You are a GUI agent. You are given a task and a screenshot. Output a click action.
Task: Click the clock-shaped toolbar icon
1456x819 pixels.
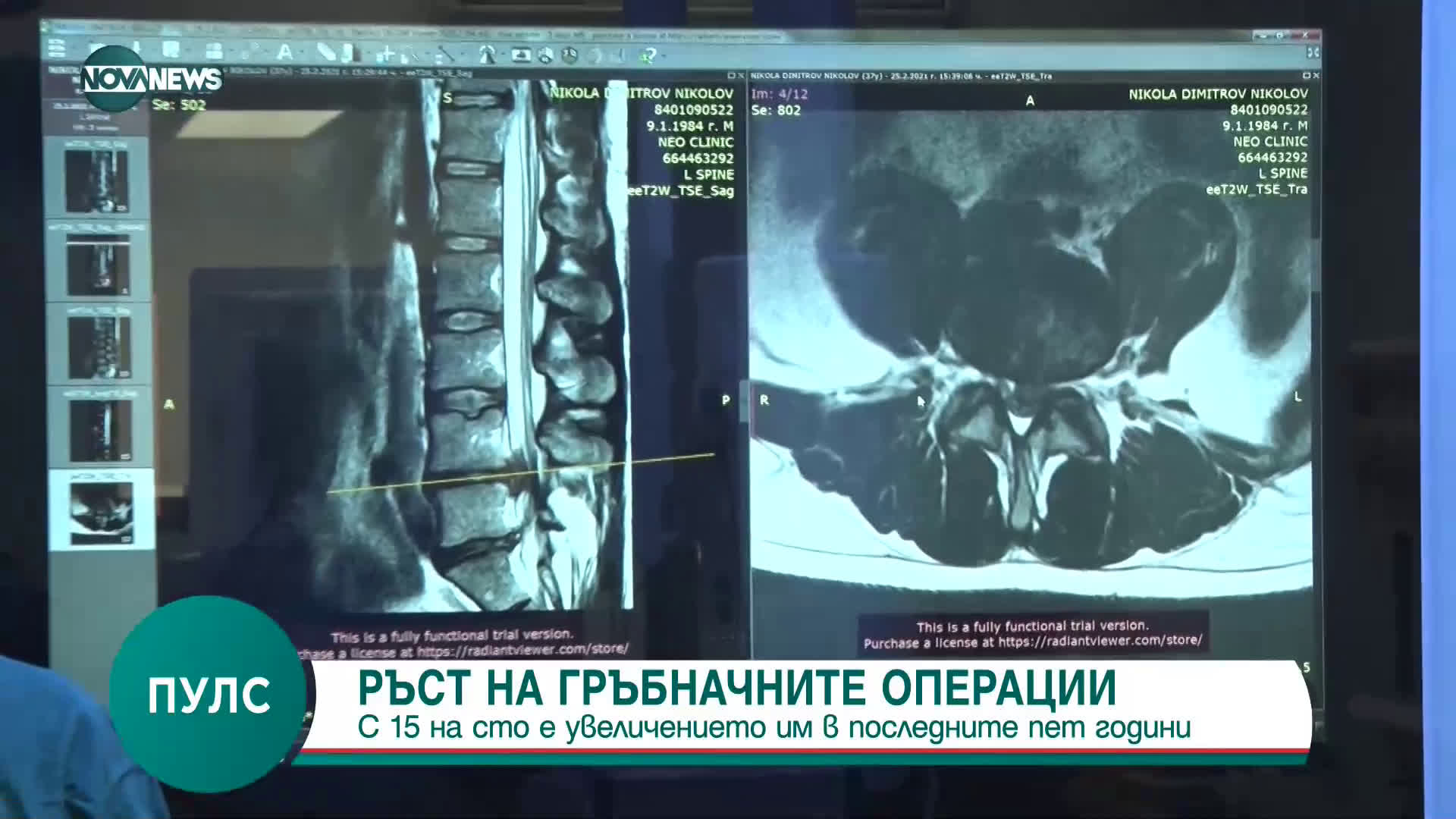coord(570,55)
